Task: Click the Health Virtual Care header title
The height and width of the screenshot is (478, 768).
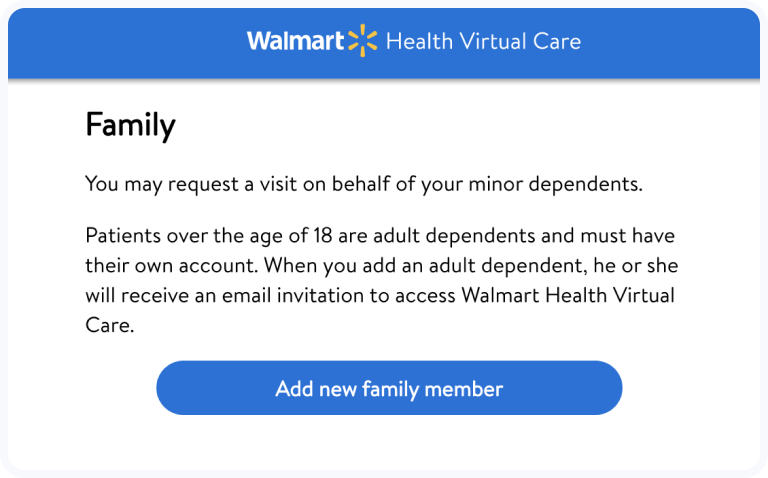Action: 483,41
